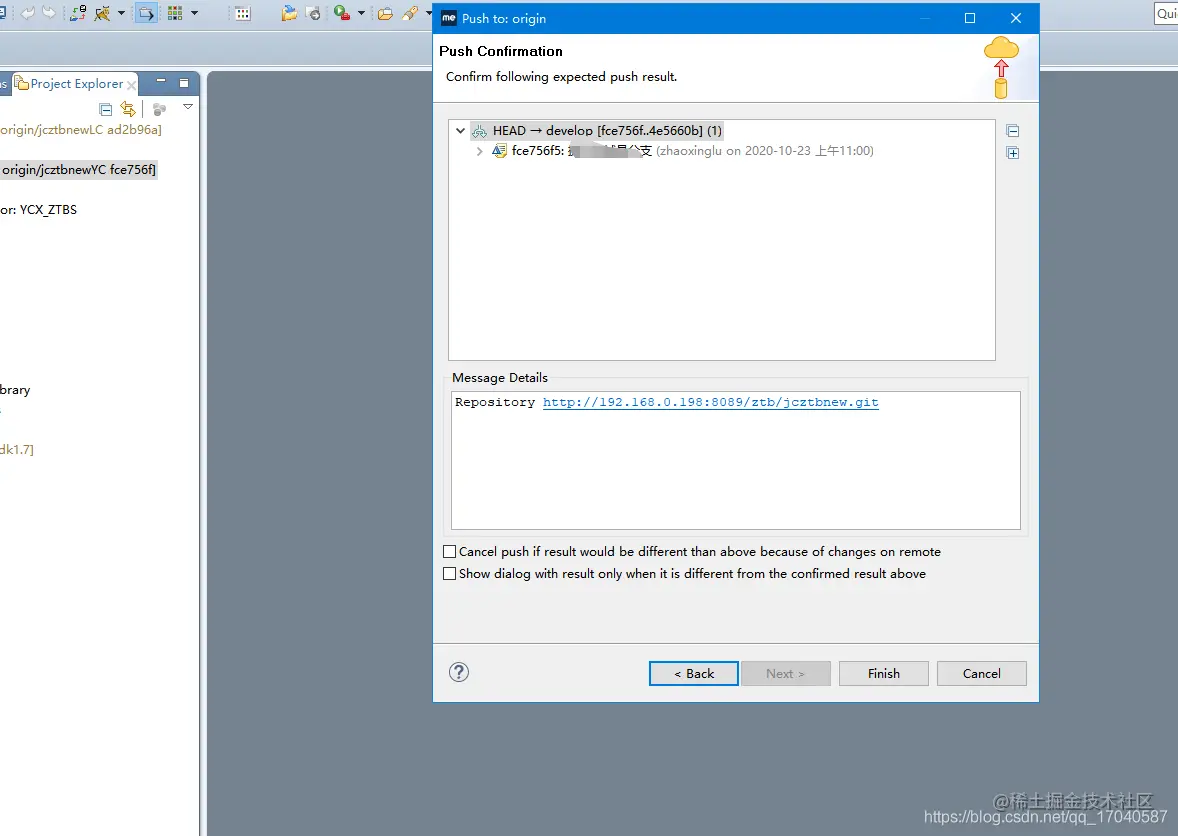Maximize the Project Explorer view
Viewport: 1178px width, 836px height.
coord(184,83)
